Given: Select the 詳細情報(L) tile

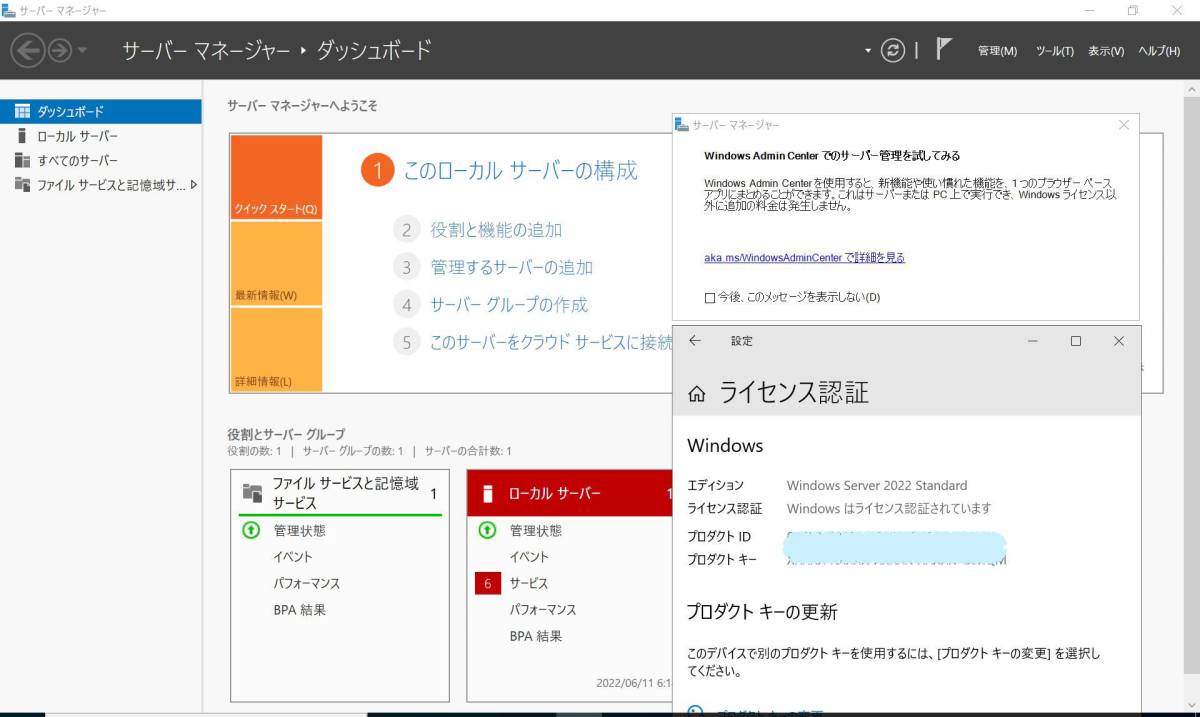Looking at the screenshot, I should pyautogui.click(x=276, y=349).
